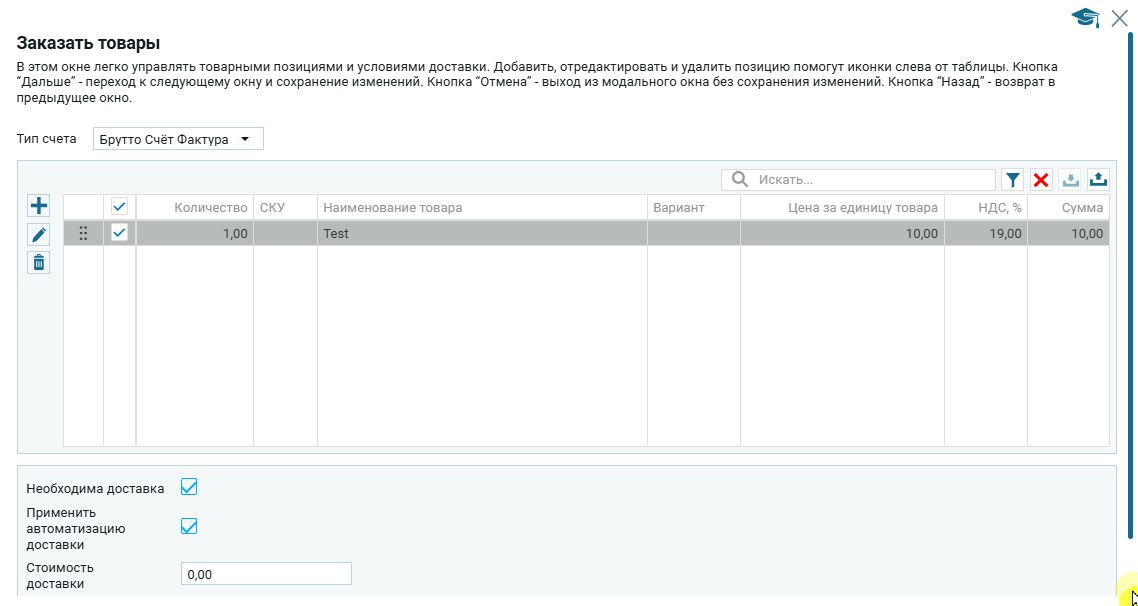Open the 'Тип счета' dropdown
This screenshot has height=606, width=1138.
(x=178, y=139)
